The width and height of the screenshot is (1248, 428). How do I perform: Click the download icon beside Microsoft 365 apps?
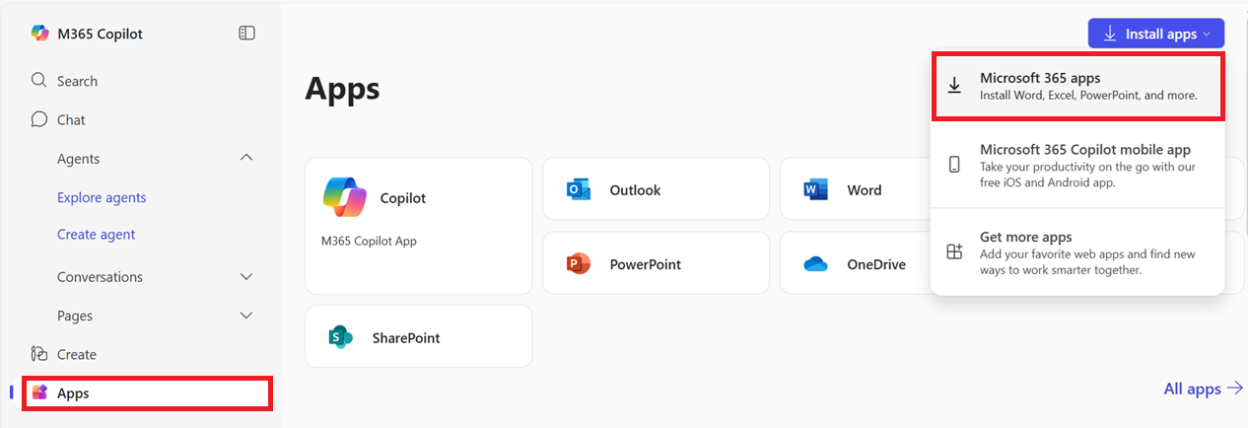coord(954,86)
